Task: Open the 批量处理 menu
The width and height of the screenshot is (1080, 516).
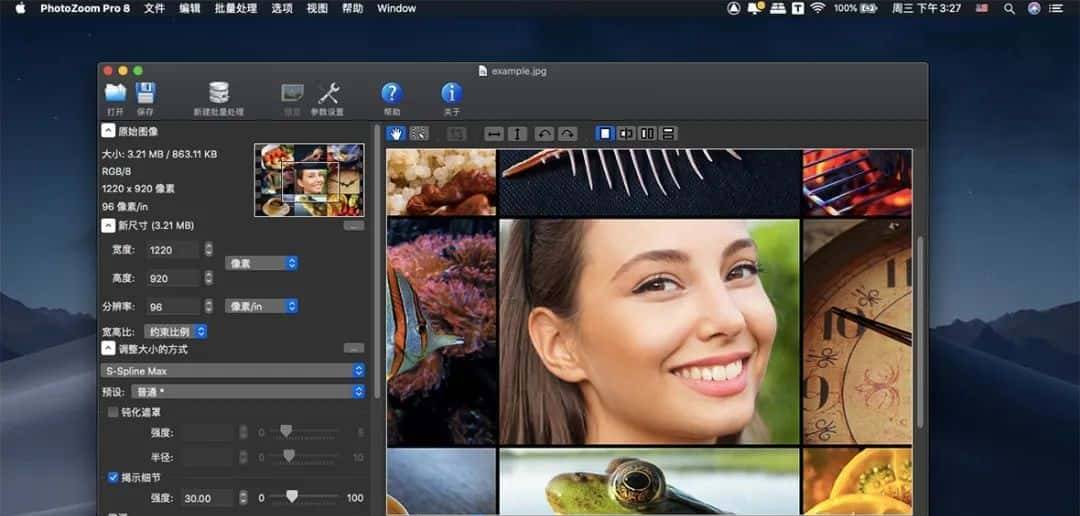Action: [235, 8]
